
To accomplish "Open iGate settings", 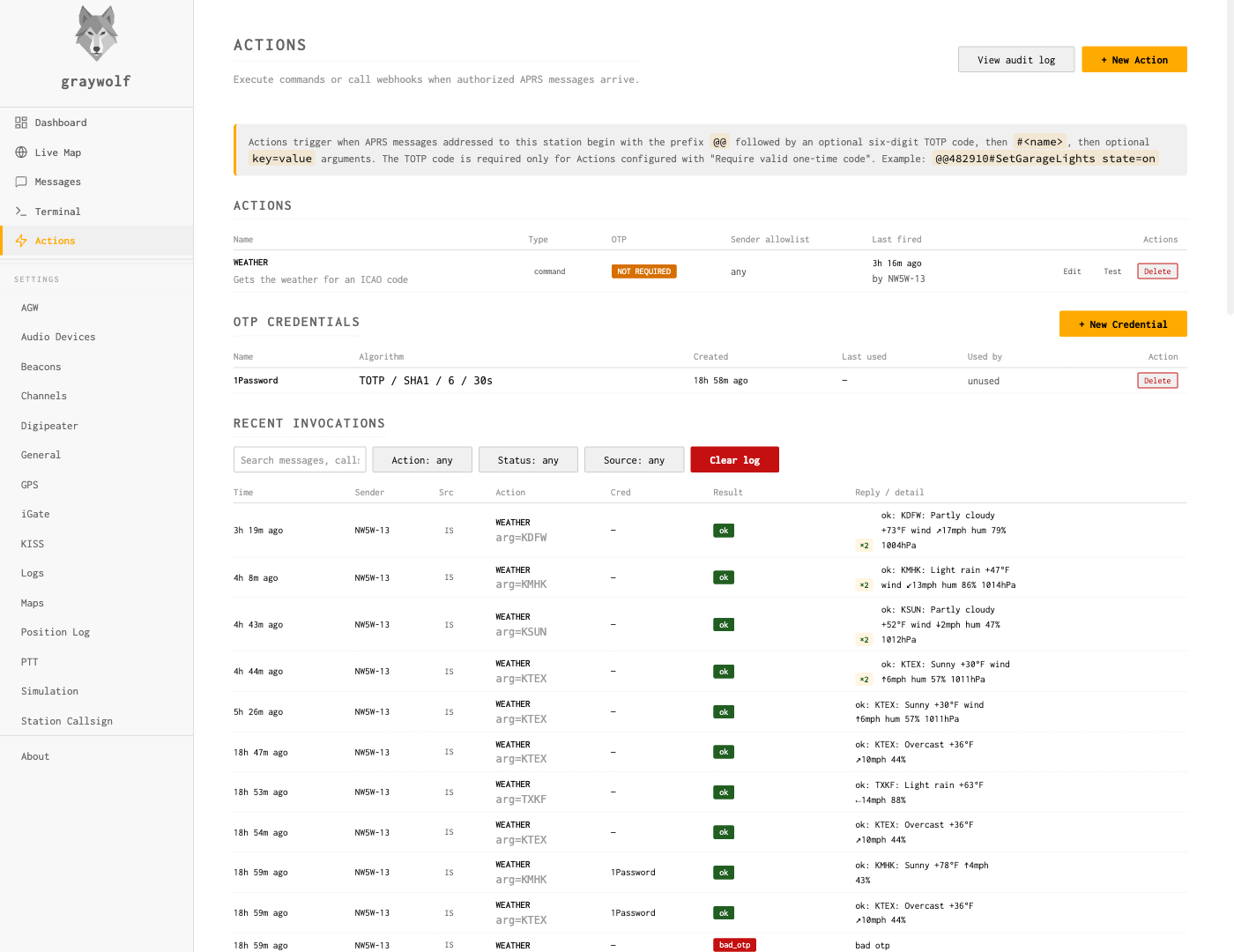I will point(96,514).
